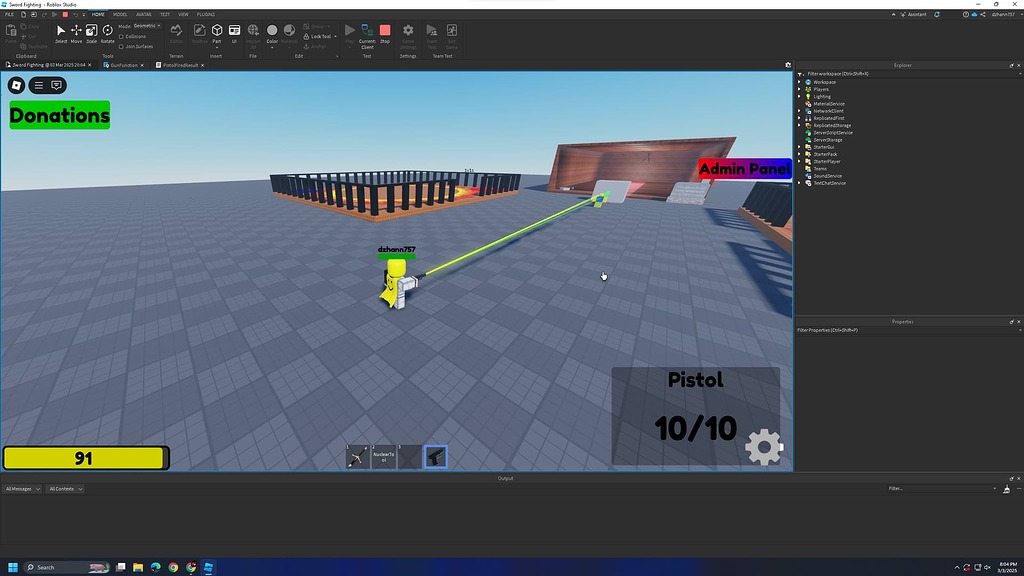Activate the Rotate tool

point(107,34)
